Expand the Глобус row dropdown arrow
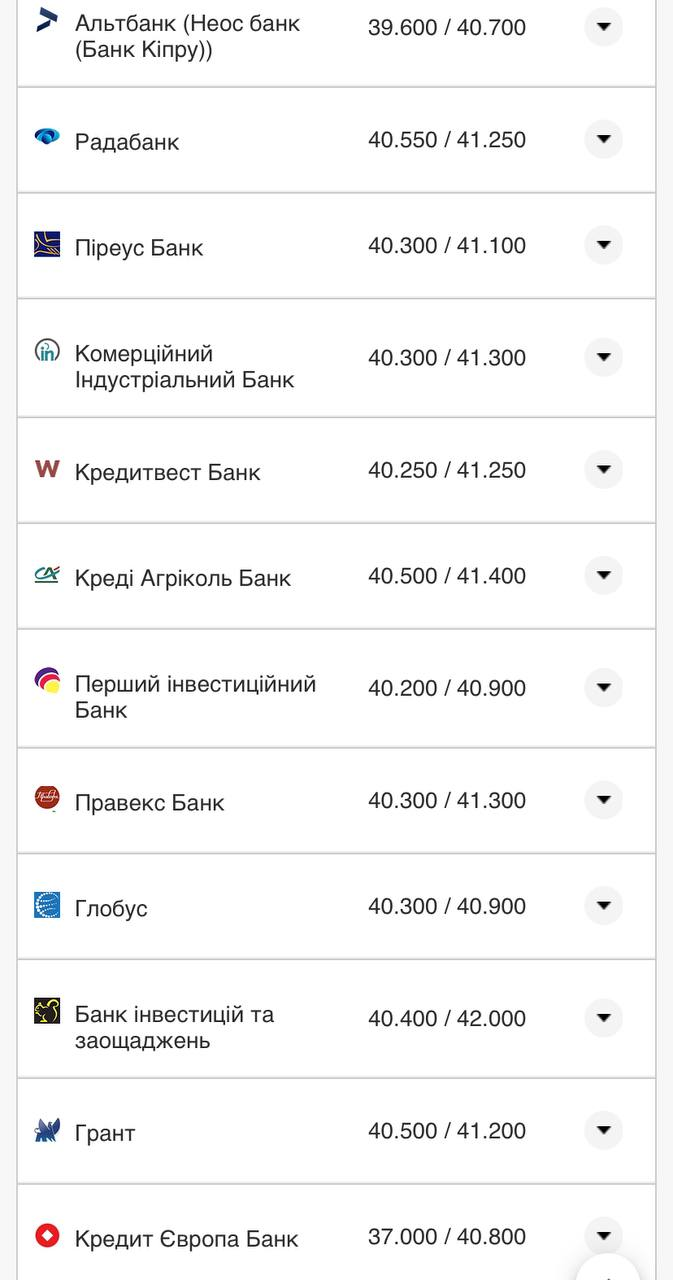 pos(603,905)
